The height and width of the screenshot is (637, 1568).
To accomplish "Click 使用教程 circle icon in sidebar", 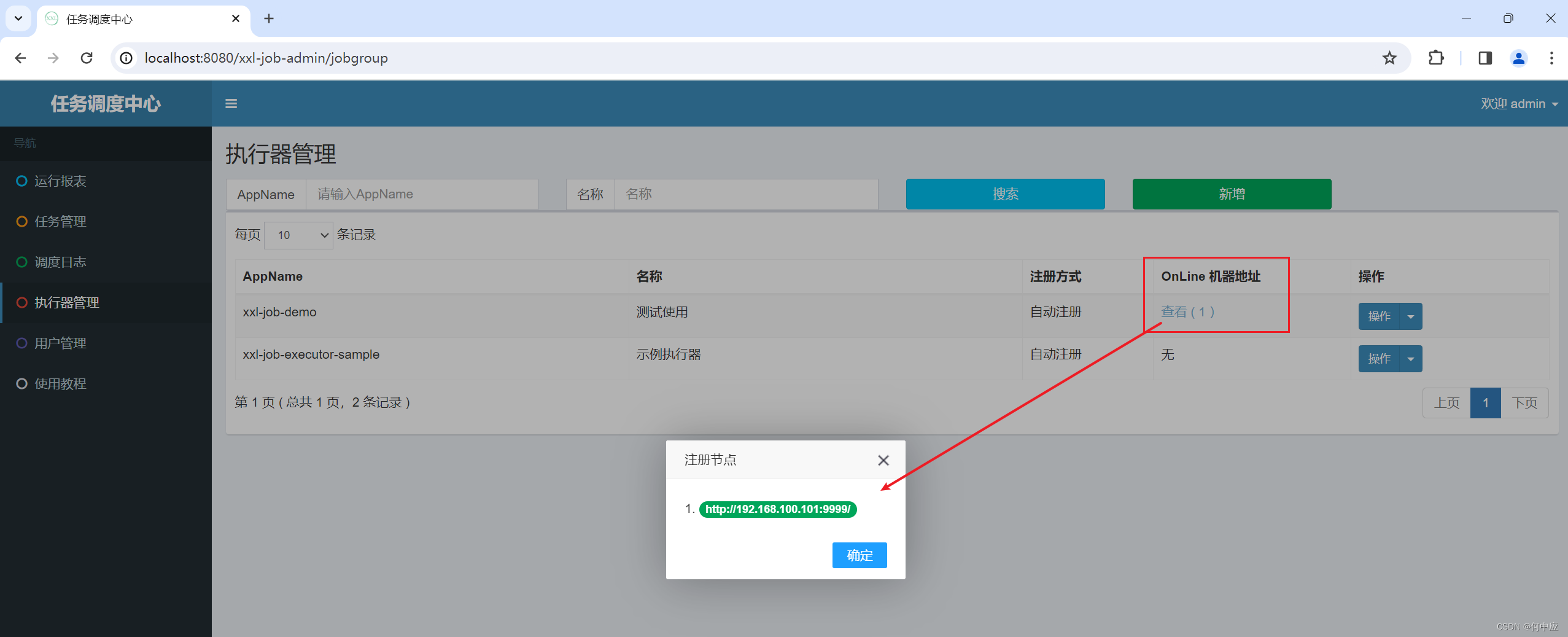I will coord(21,383).
